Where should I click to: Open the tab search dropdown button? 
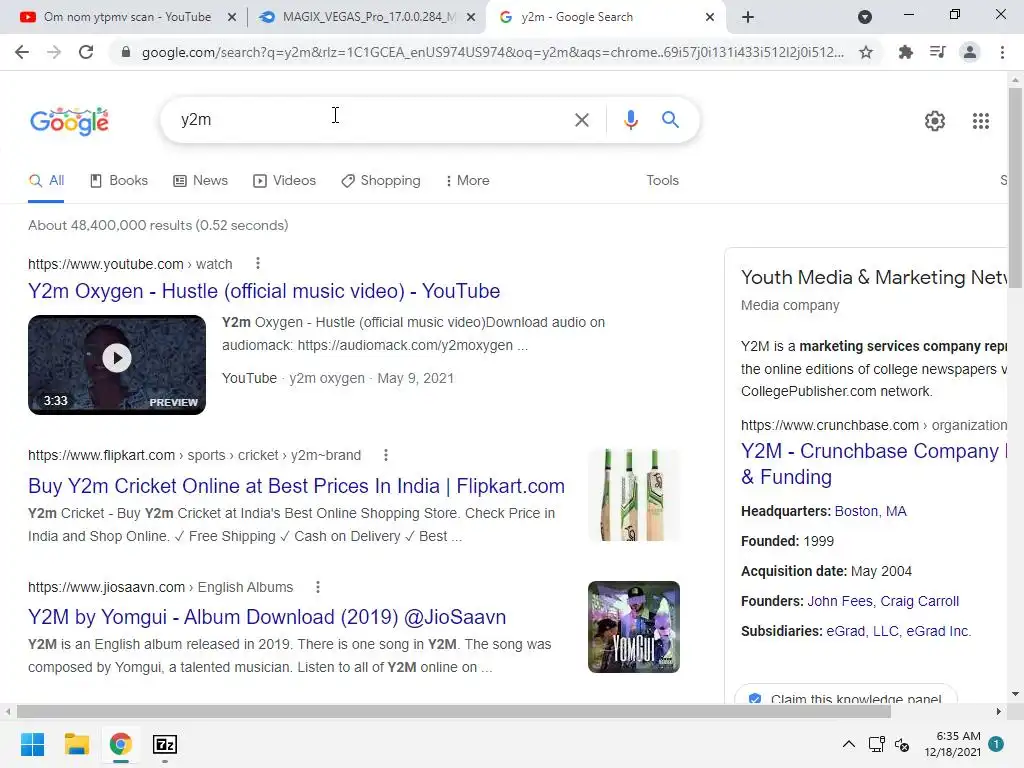coord(865,17)
